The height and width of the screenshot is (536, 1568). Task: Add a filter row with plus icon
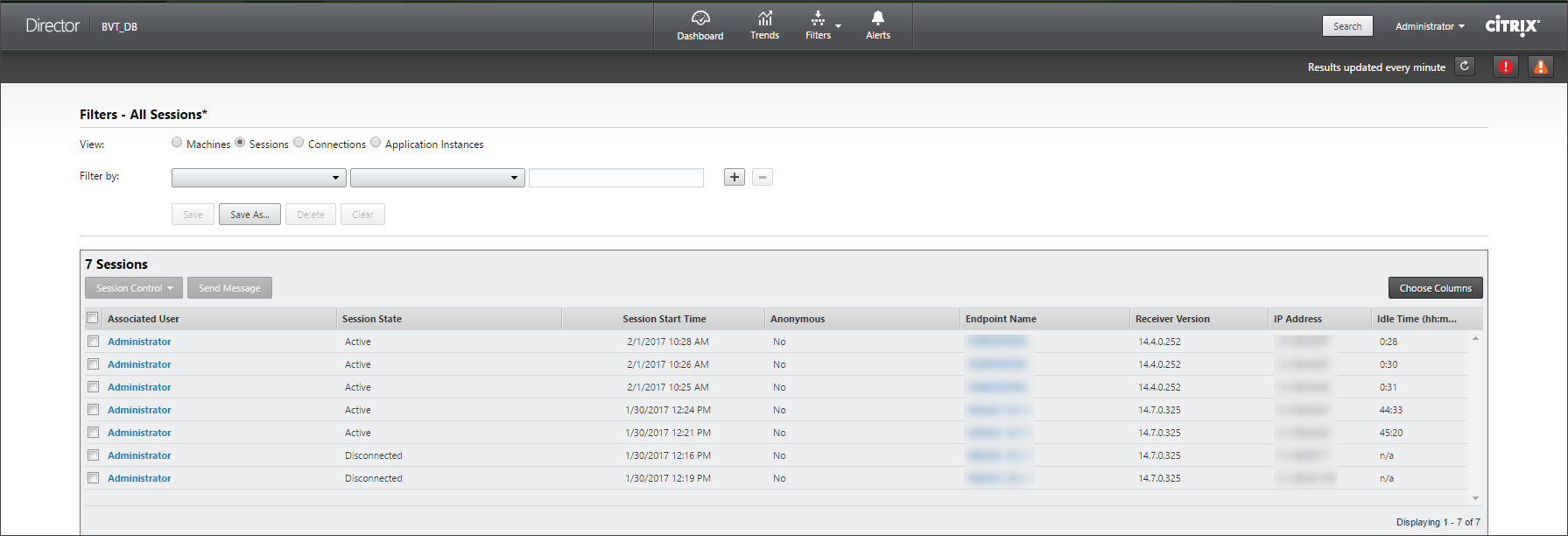(734, 178)
